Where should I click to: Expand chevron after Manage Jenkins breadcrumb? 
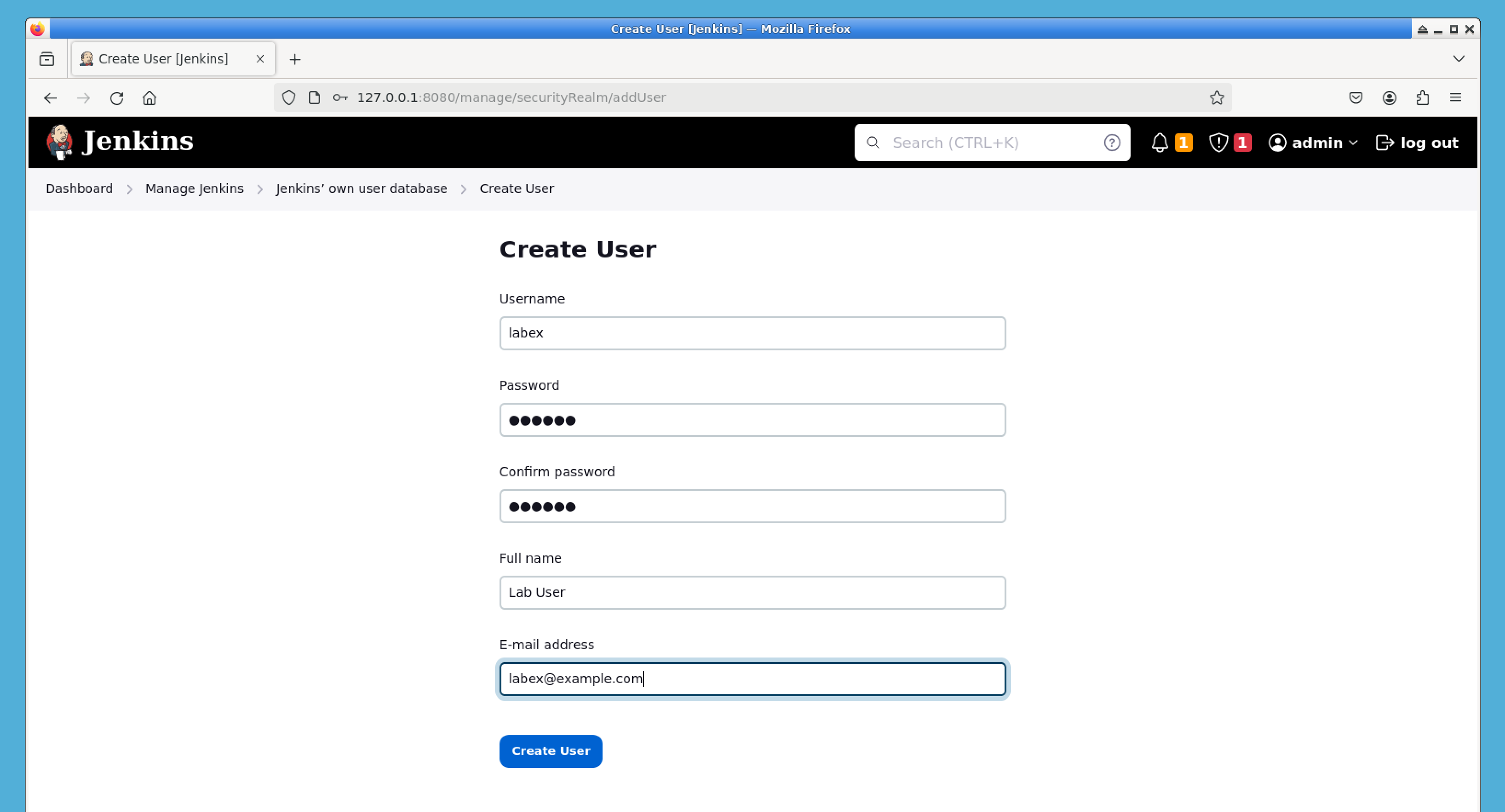coord(260,189)
